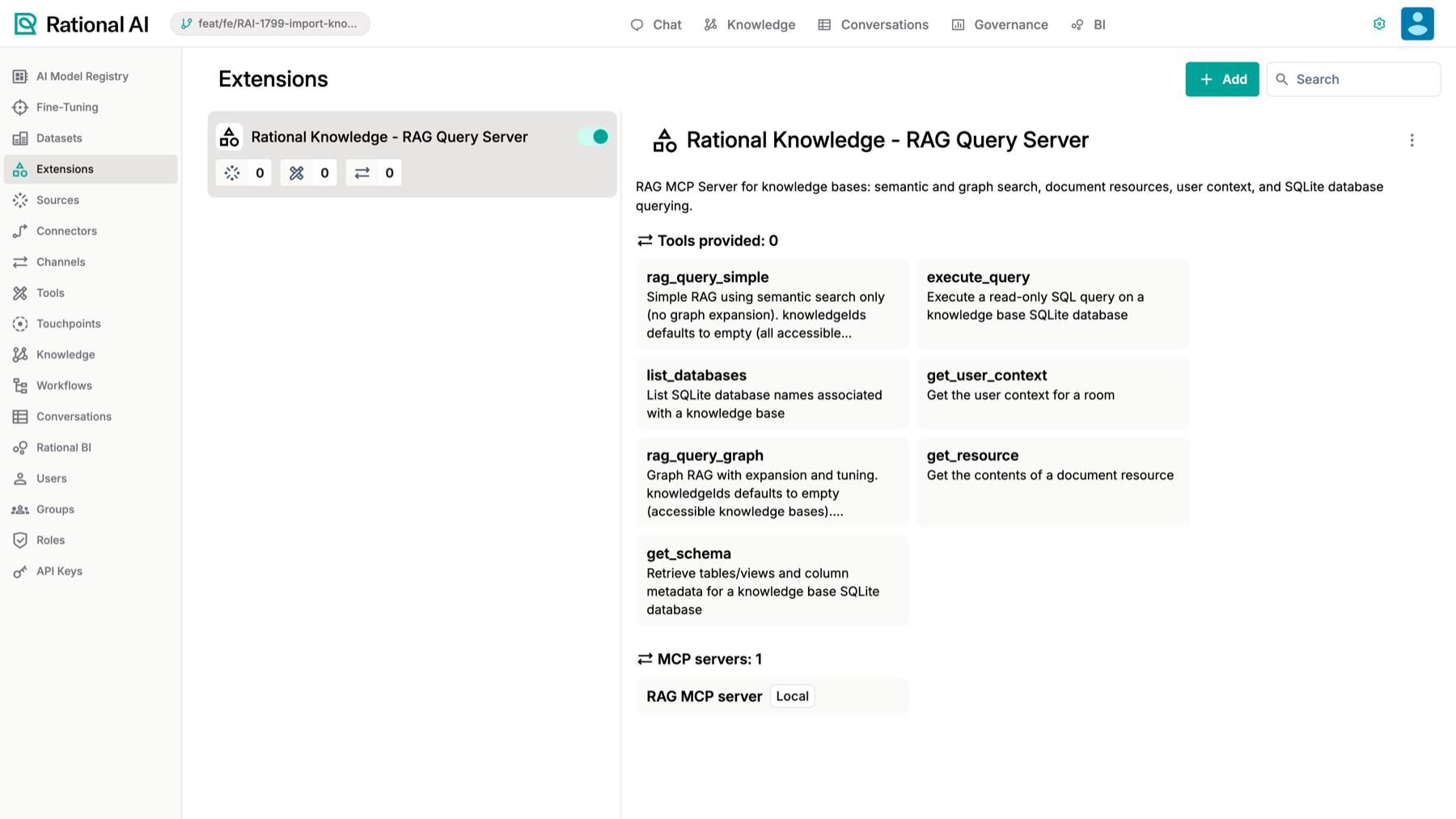Navigate to Datasets sidebar link
Image resolution: width=1456 pixels, height=819 pixels.
(91, 138)
